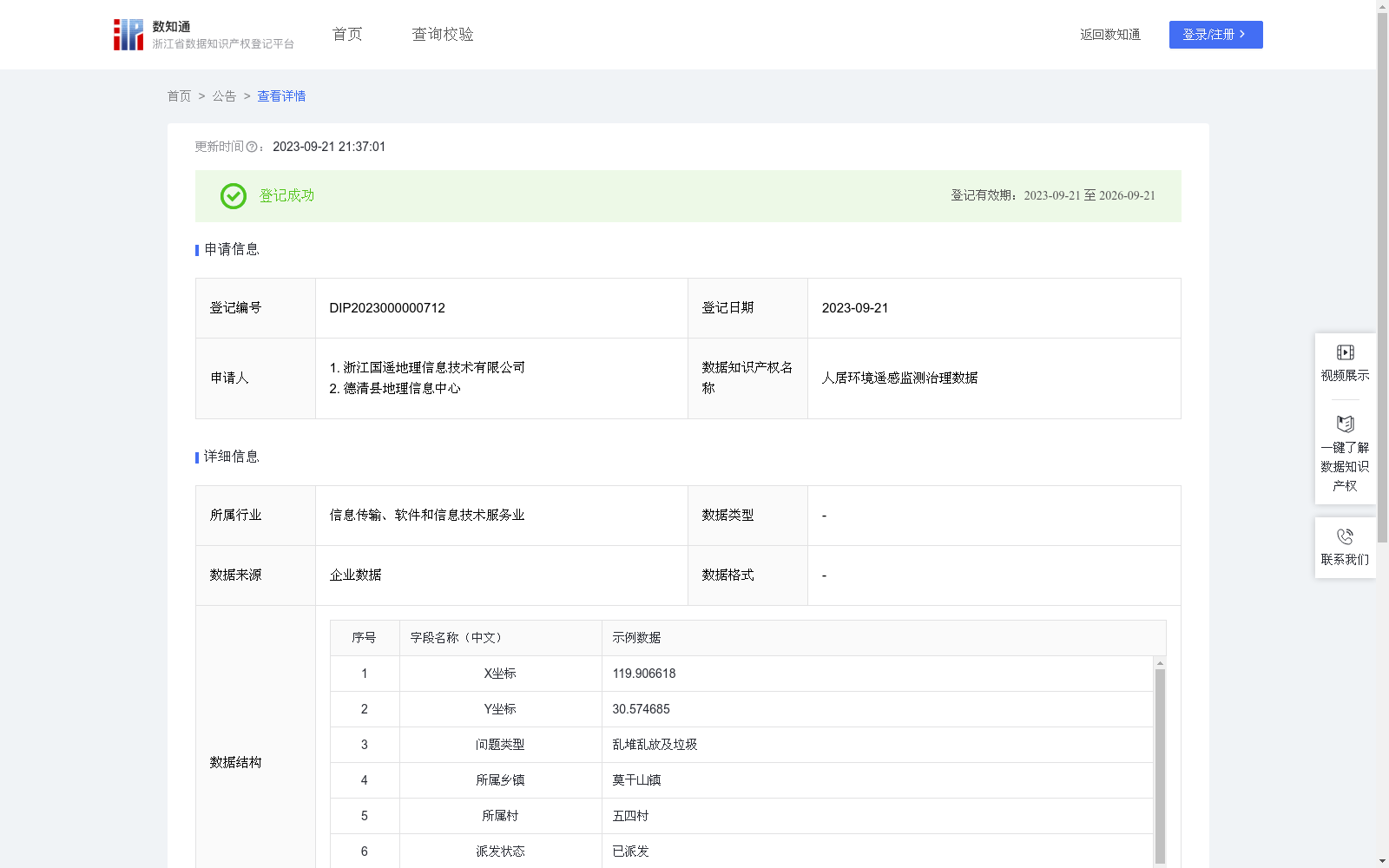1389x868 pixels.
Task: Open the 视频展示 video icon
Action: pyautogui.click(x=1345, y=352)
